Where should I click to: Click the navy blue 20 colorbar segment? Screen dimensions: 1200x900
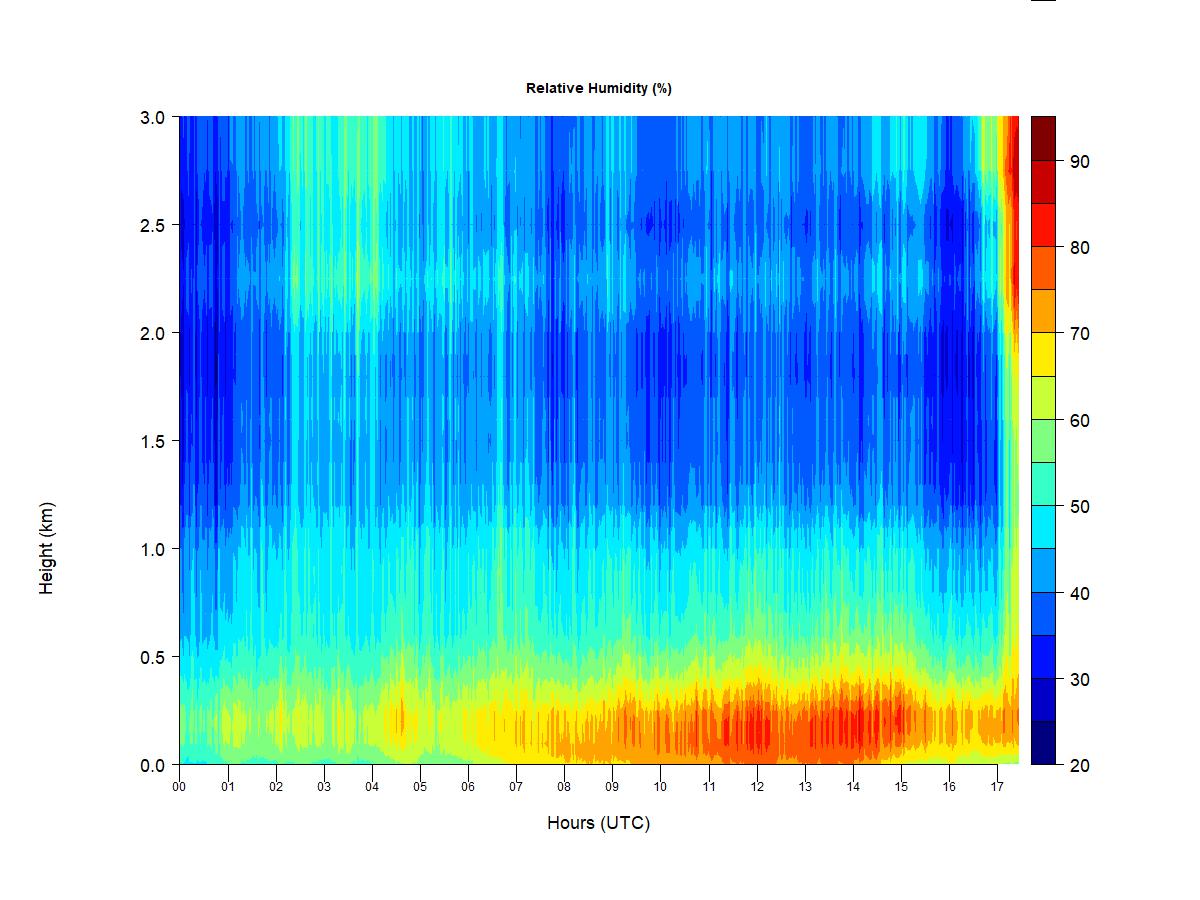pos(1043,742)
